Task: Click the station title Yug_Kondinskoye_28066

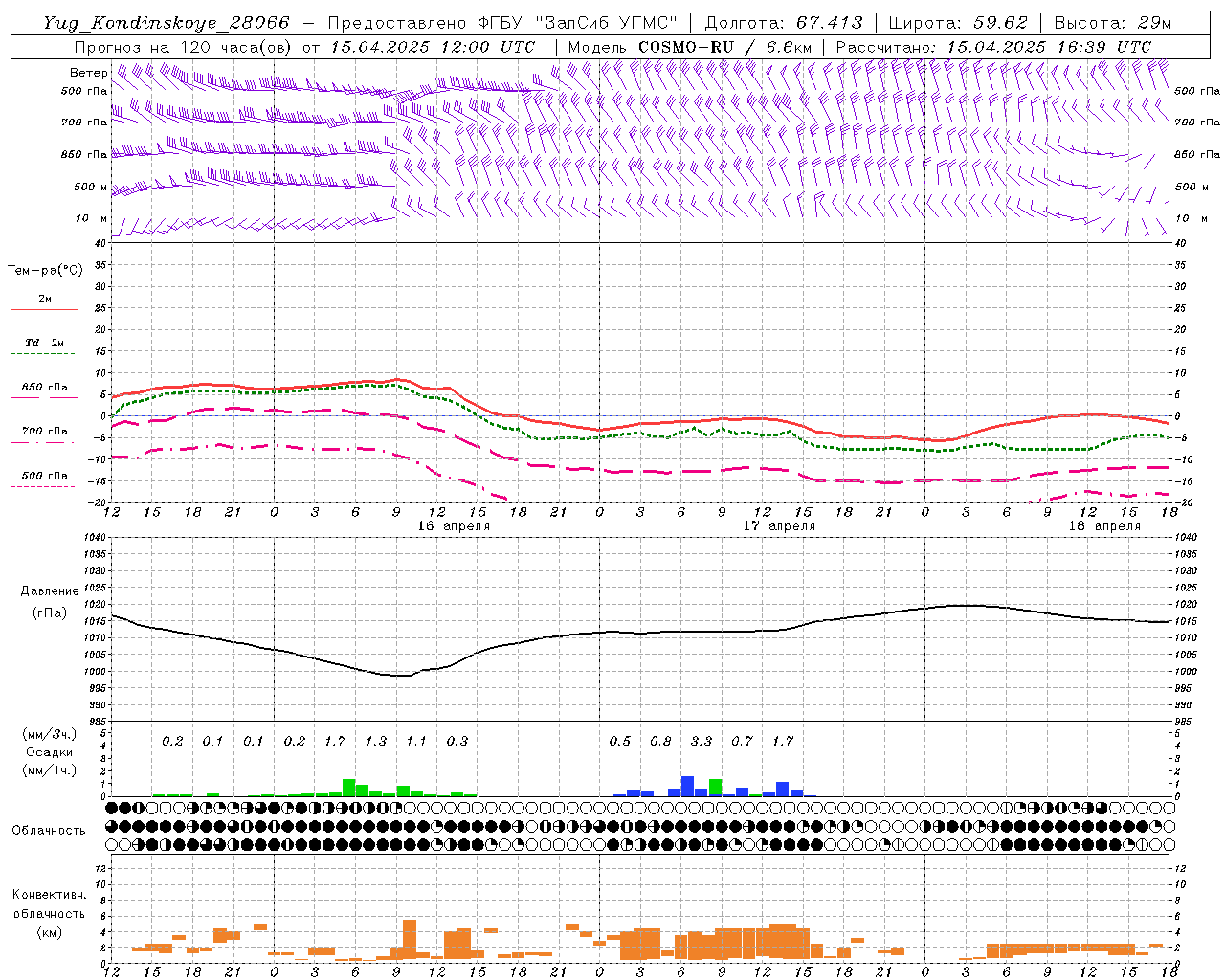Action: pyautogui.click(x=167, y=23)
